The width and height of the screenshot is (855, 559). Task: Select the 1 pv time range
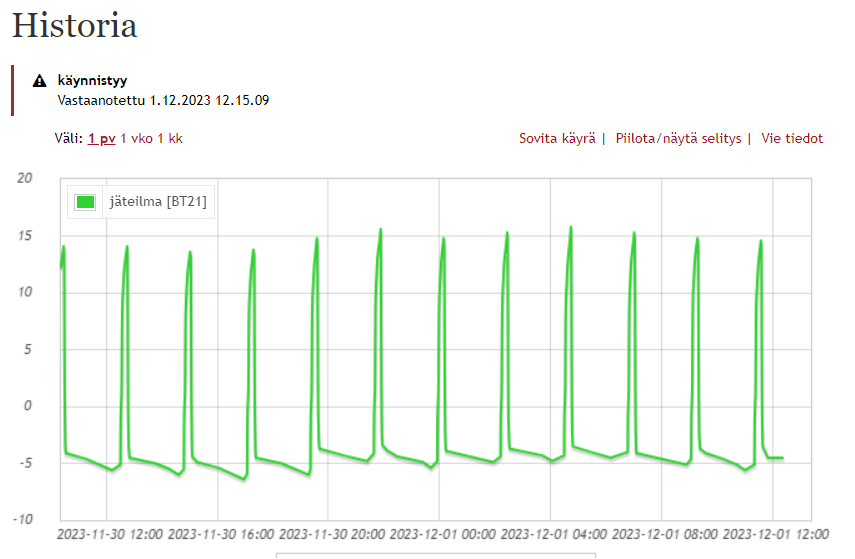101,139
